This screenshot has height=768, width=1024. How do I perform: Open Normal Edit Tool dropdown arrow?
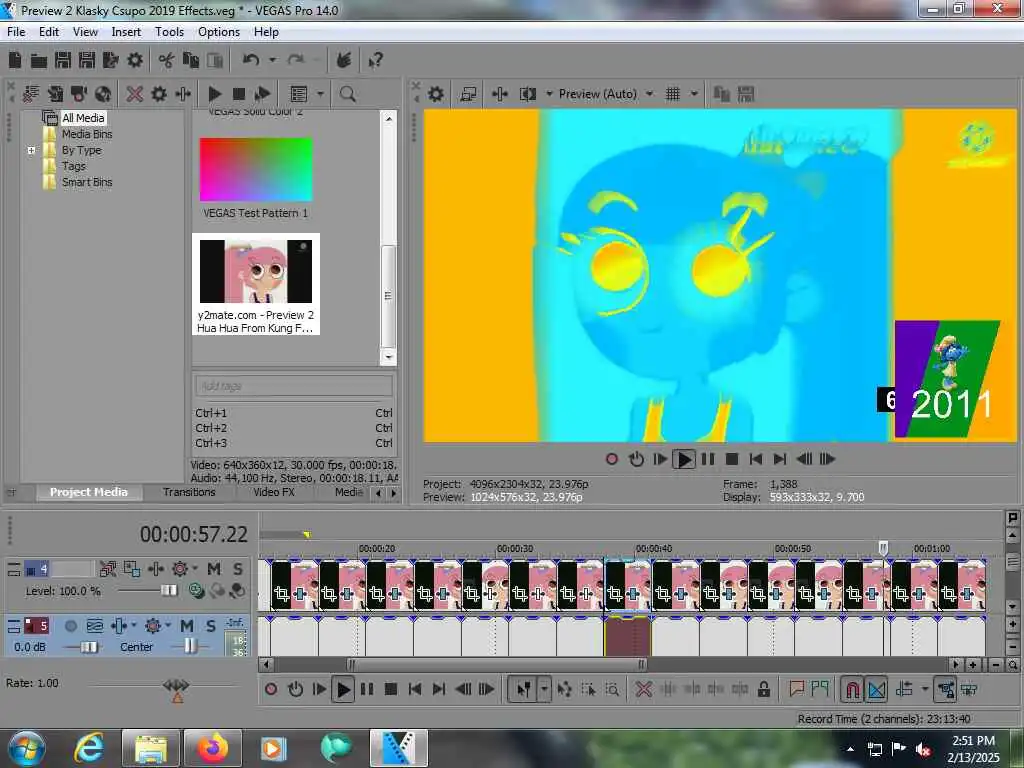click(543, 689)
